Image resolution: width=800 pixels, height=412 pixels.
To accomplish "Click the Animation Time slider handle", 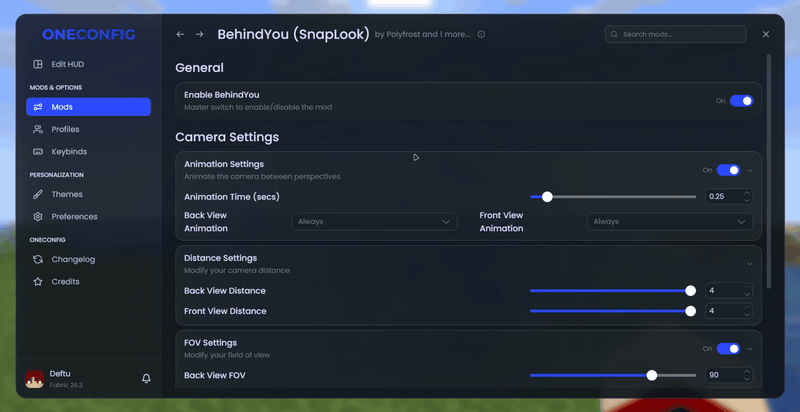I will point(547,197).
